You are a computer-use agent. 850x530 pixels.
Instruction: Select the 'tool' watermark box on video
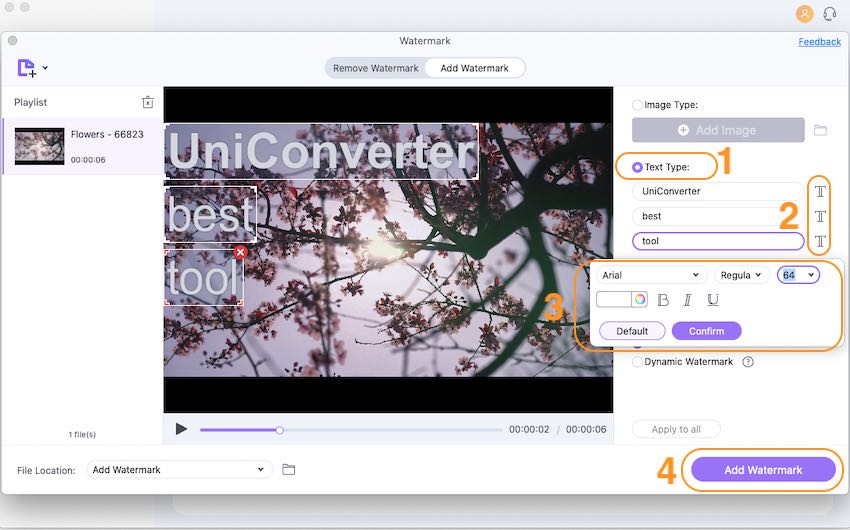click(x=204, y=277)
